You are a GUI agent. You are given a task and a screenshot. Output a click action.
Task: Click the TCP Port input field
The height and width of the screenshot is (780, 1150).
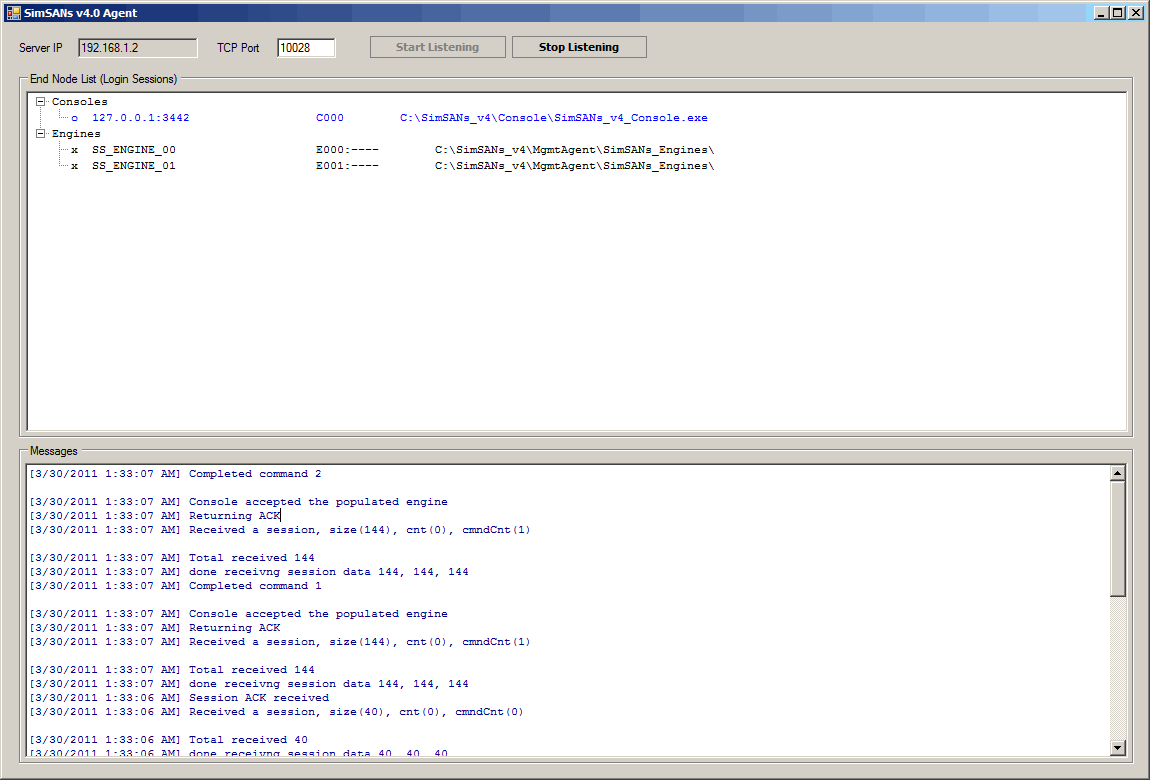(x=305, y=48)
